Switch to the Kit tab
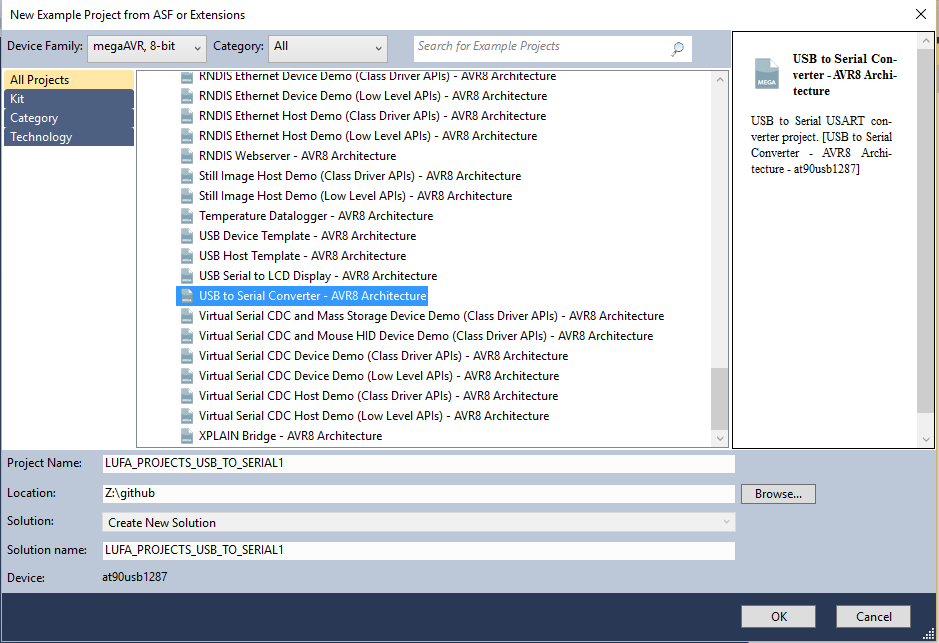The width and height of the screenshot is (939, 643). [68, 99]
